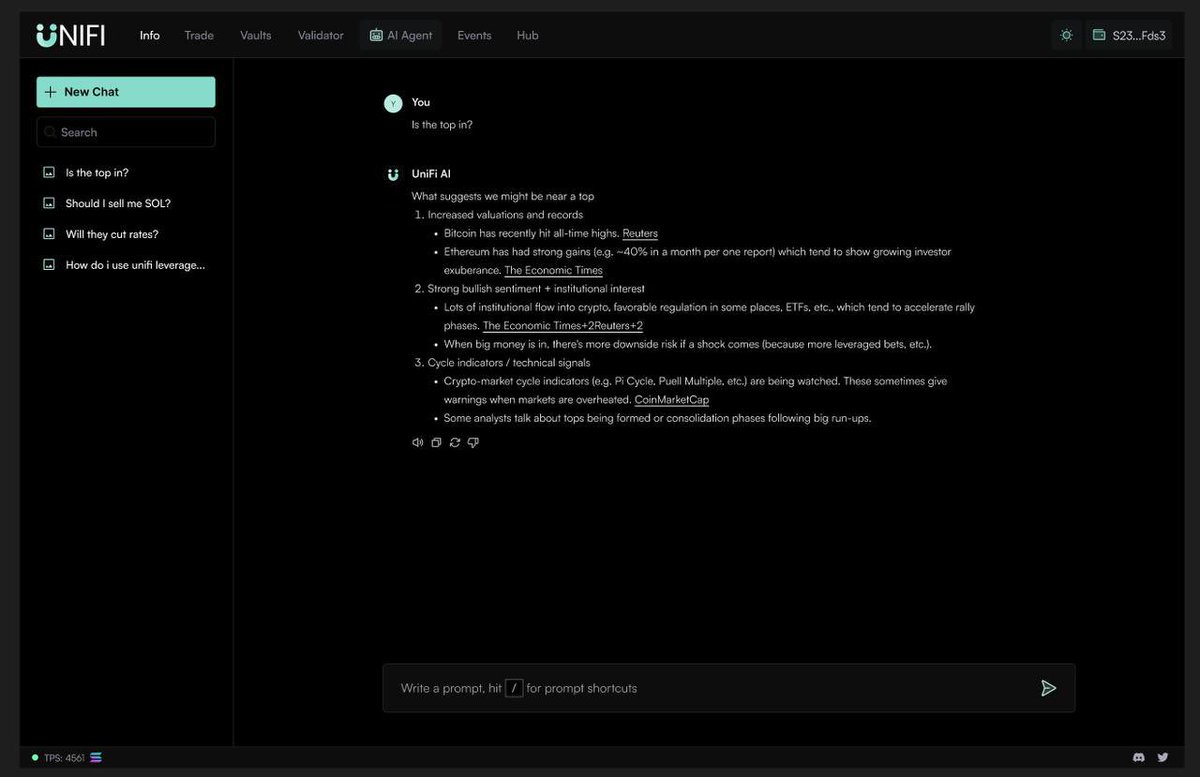This screenshot has height=777, width=1200.
Task: Click the magnifier icon in Search
Action: point(50,132)
